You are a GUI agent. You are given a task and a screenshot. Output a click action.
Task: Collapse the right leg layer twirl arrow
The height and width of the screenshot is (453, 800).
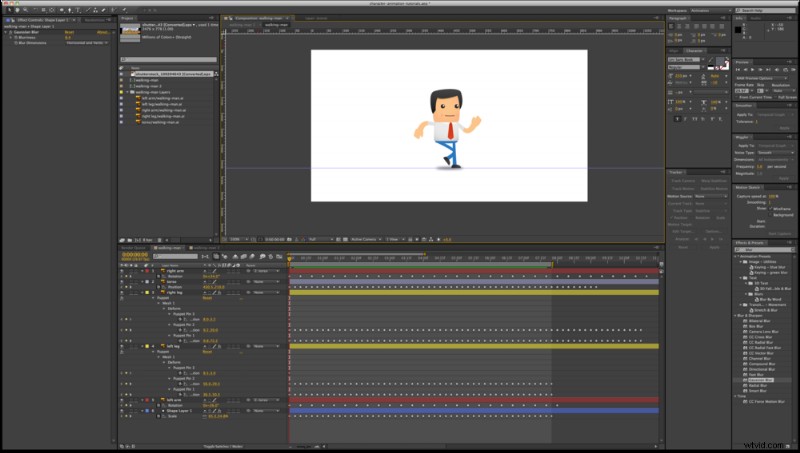[x=142, y=293]
